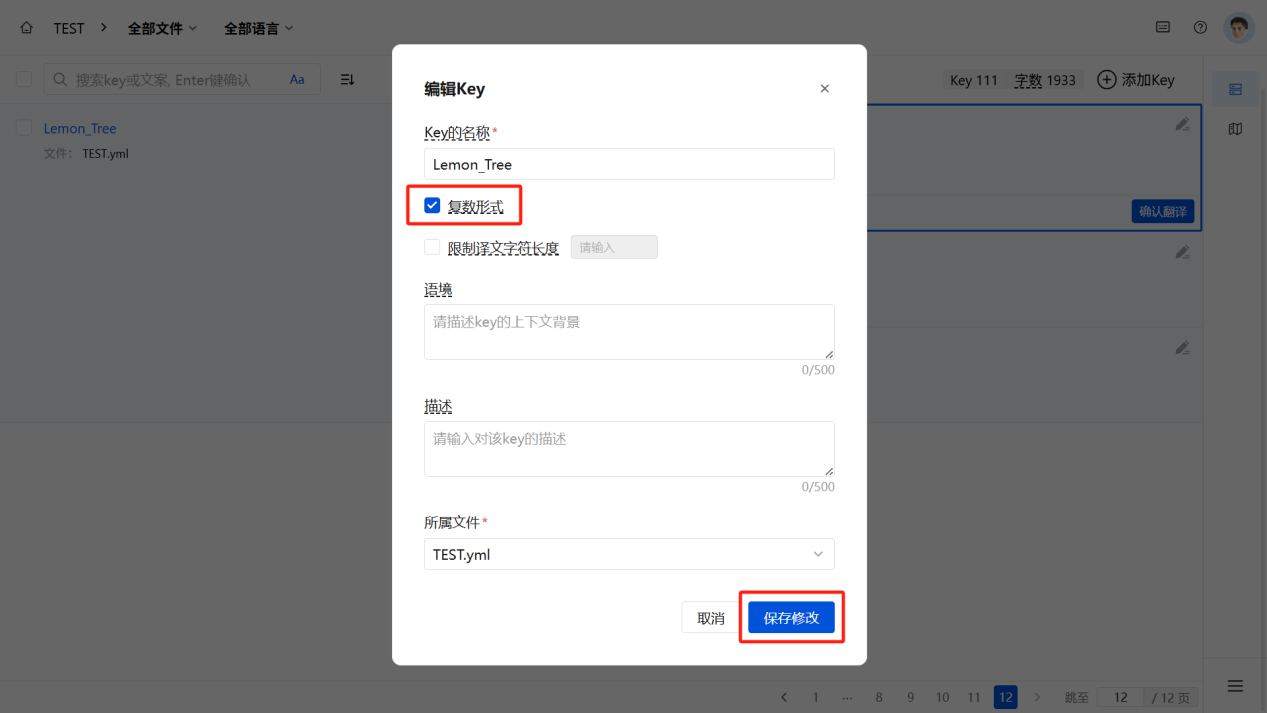Viewport: 1267px width, 713px height.
Task: Click the 描述 text area
Action: 629,449
